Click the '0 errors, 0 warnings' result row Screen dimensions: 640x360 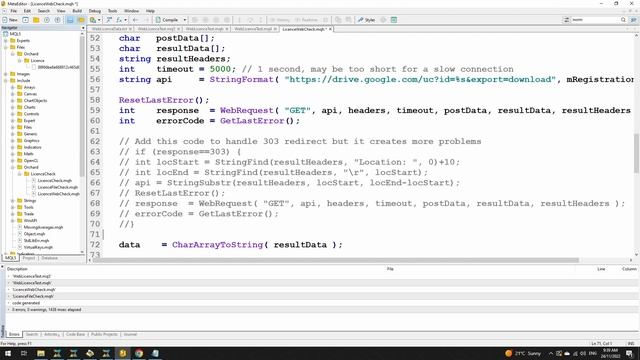point(322,310)
